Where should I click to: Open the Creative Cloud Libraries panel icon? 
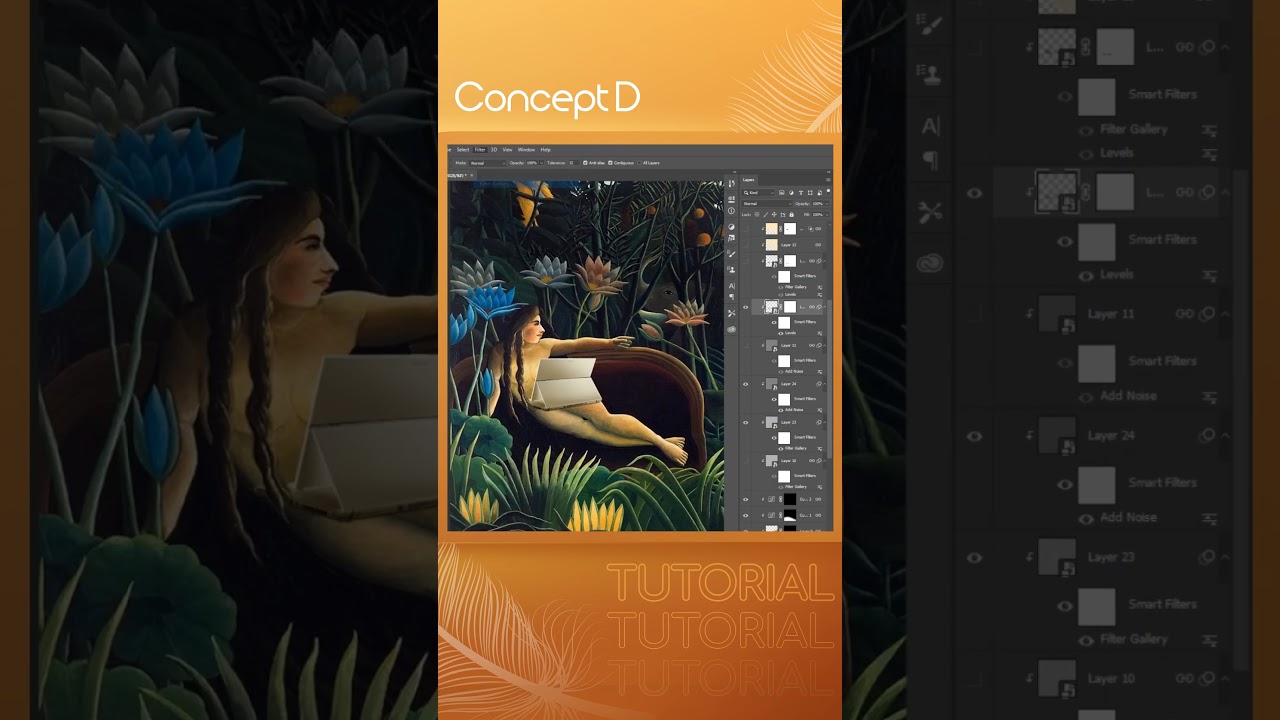pos(731,329)
